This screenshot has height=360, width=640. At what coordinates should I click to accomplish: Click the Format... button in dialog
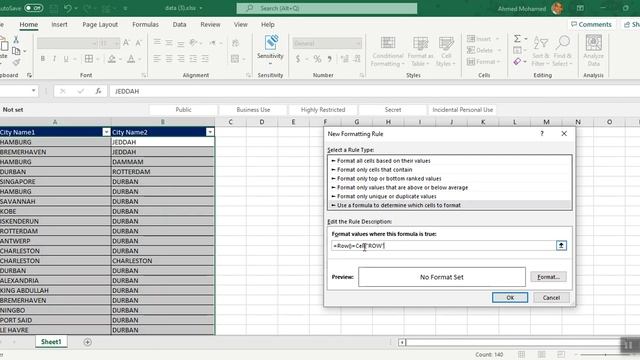point(548,277)
